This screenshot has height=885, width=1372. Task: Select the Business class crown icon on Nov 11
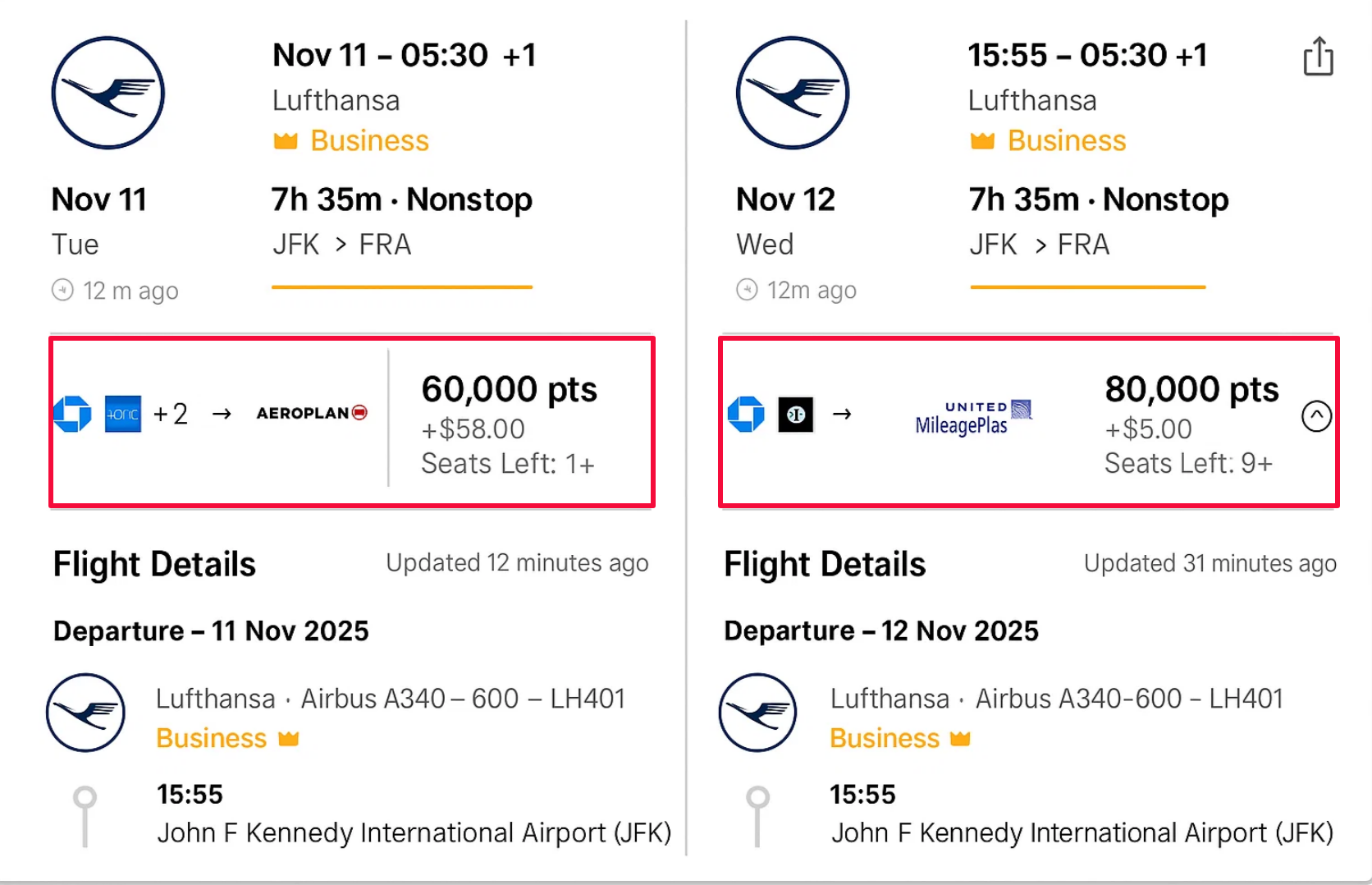point(285,140)
